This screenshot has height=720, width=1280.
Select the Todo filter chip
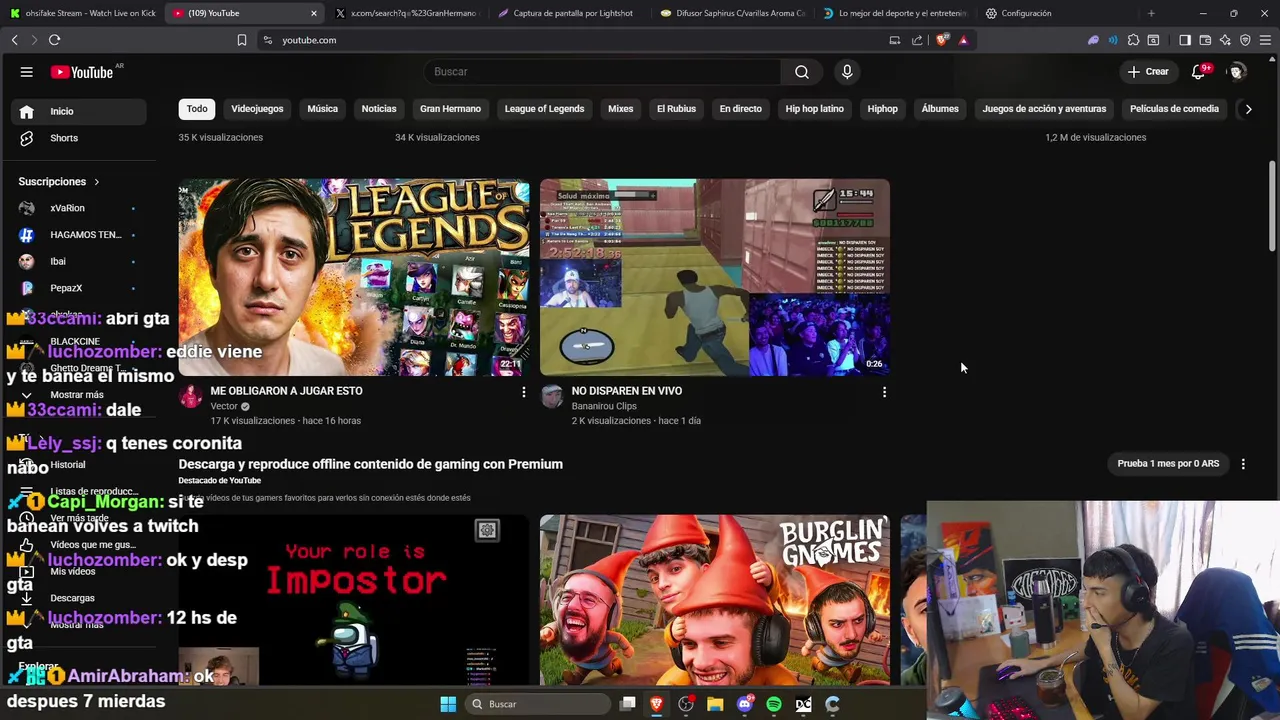tap(197, 109)
